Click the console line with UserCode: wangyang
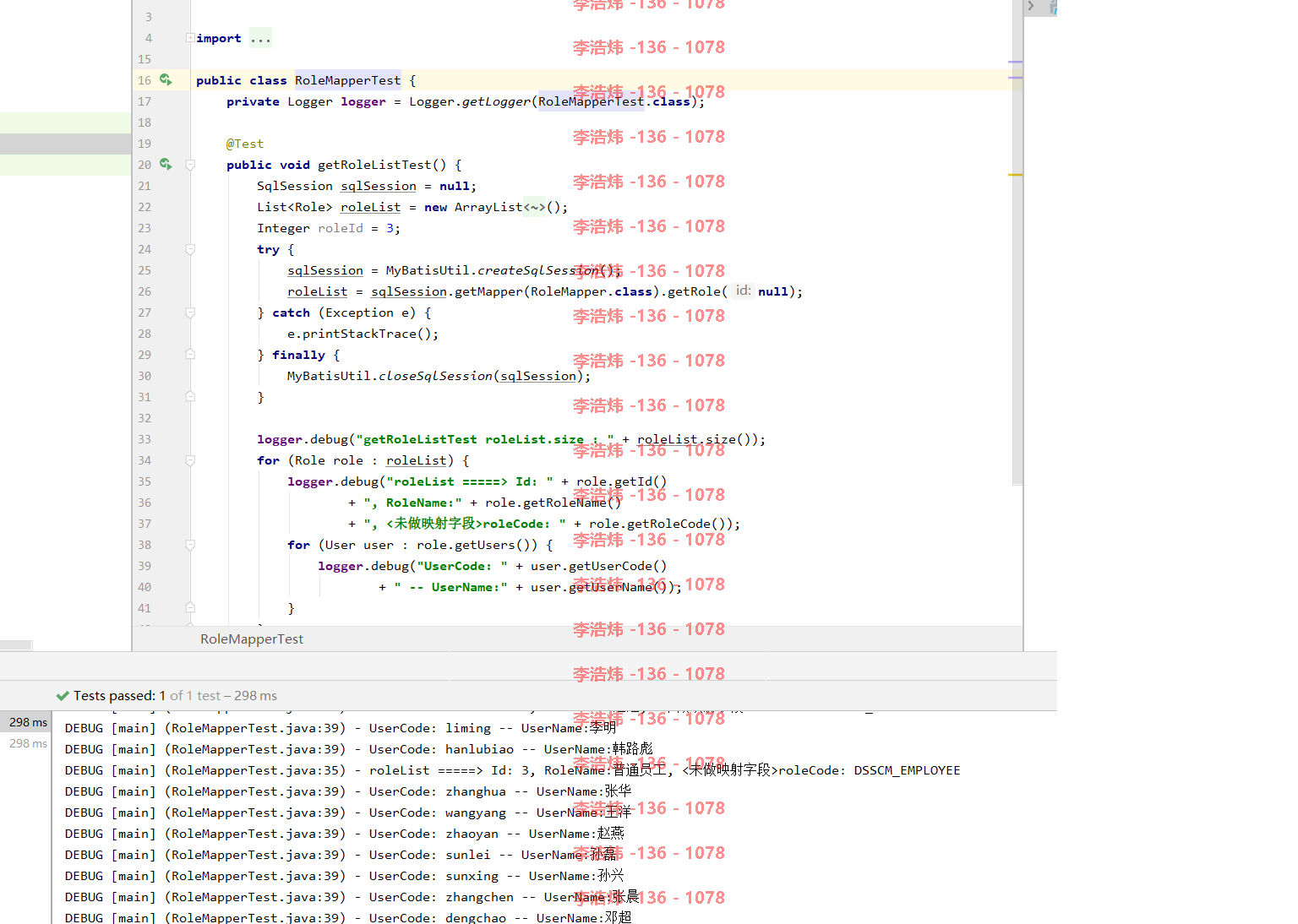The width and height of the screenshot is (1298, 924). point(348,813)
